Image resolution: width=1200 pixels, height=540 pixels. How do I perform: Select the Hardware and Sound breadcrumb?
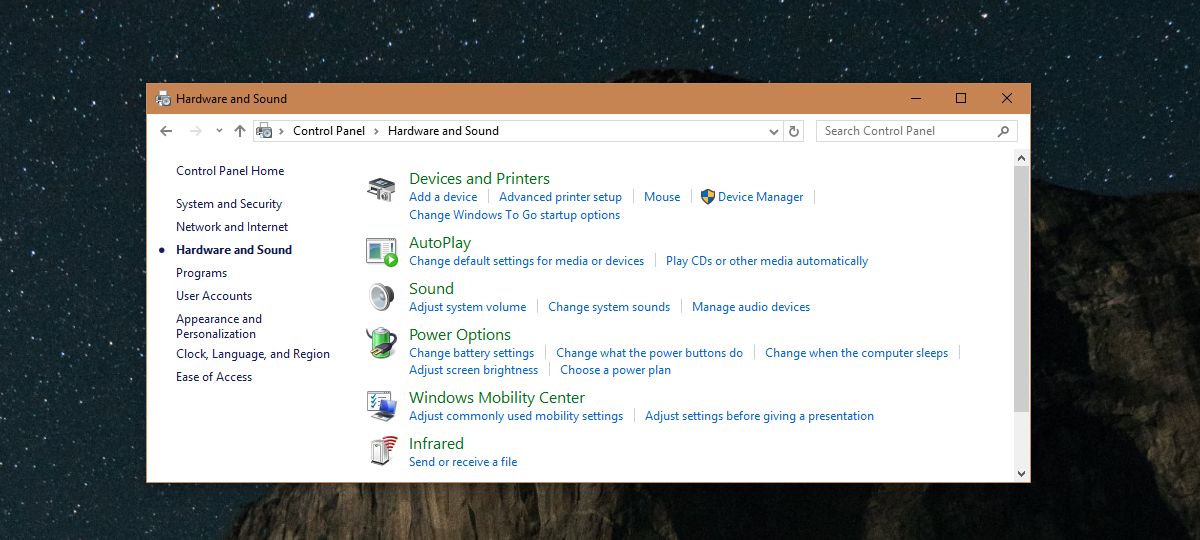coord(443,131)
